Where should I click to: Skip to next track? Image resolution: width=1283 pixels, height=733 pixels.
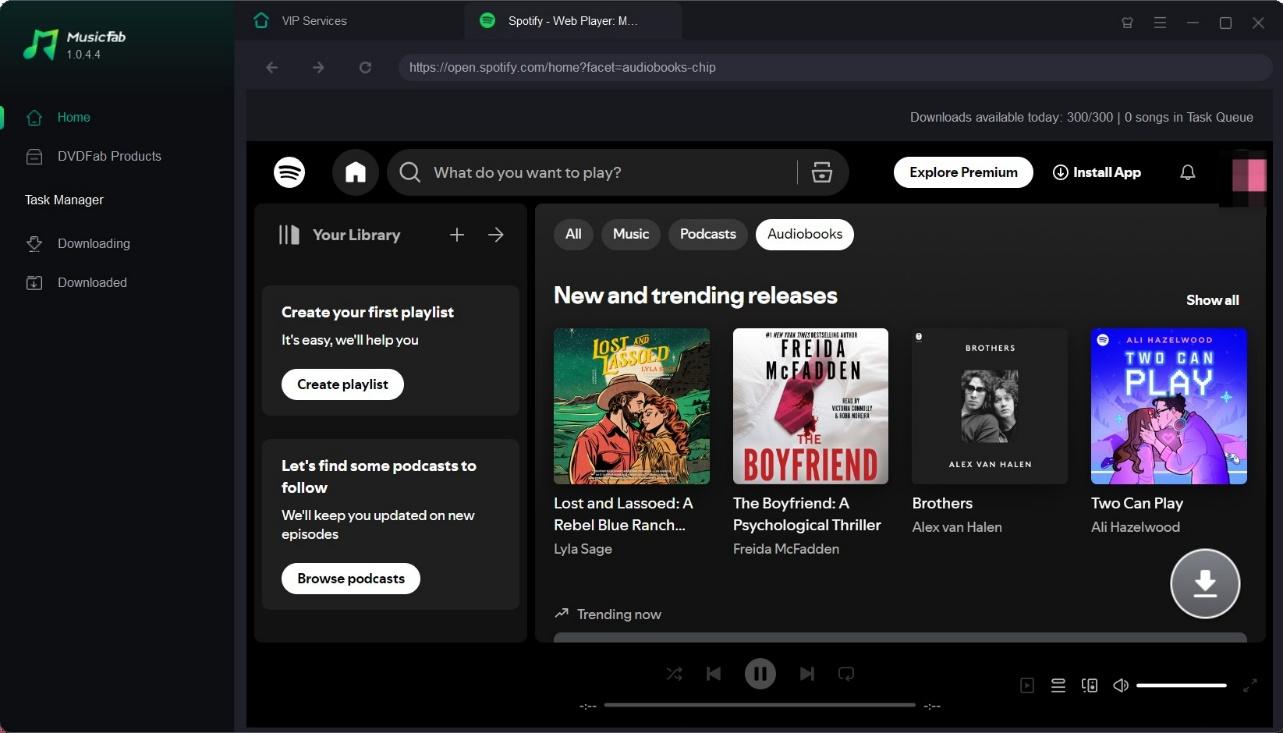[807, 674]
